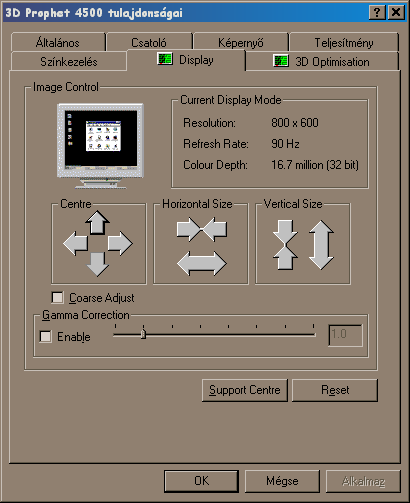Image resolution: width=410 pixels, height=503 pixels.
Task: Click the monitor preview image
Action: 100,146
